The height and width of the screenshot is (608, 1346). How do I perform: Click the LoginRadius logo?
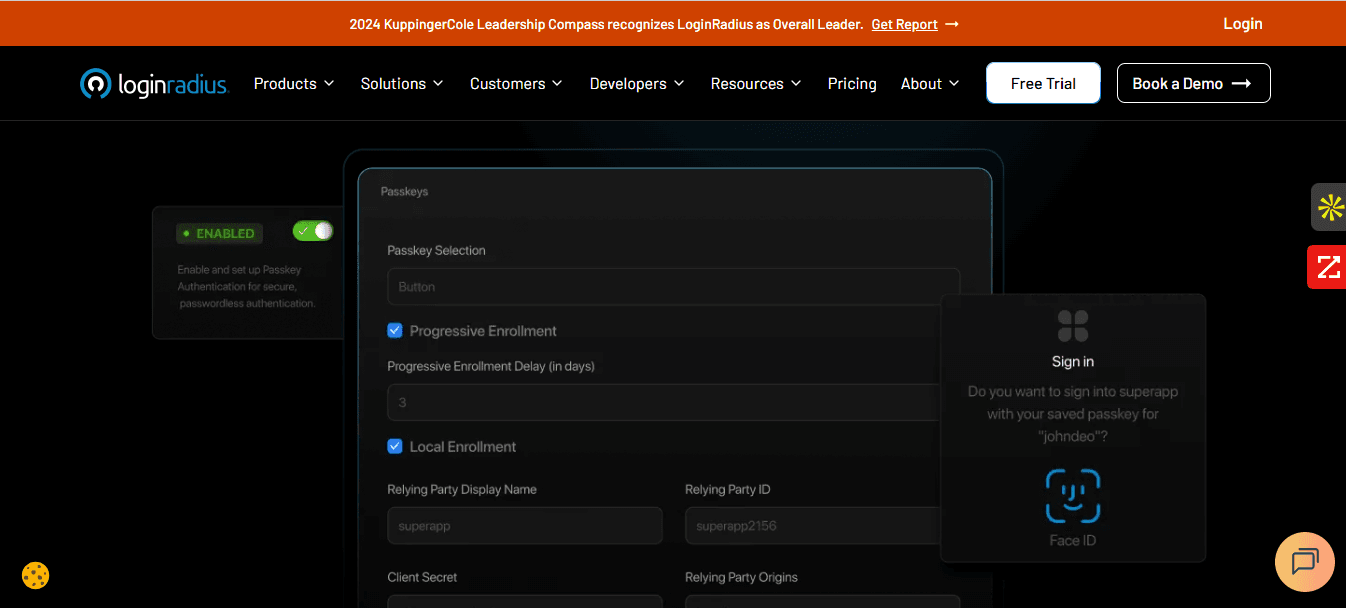[x=153, y=83]
